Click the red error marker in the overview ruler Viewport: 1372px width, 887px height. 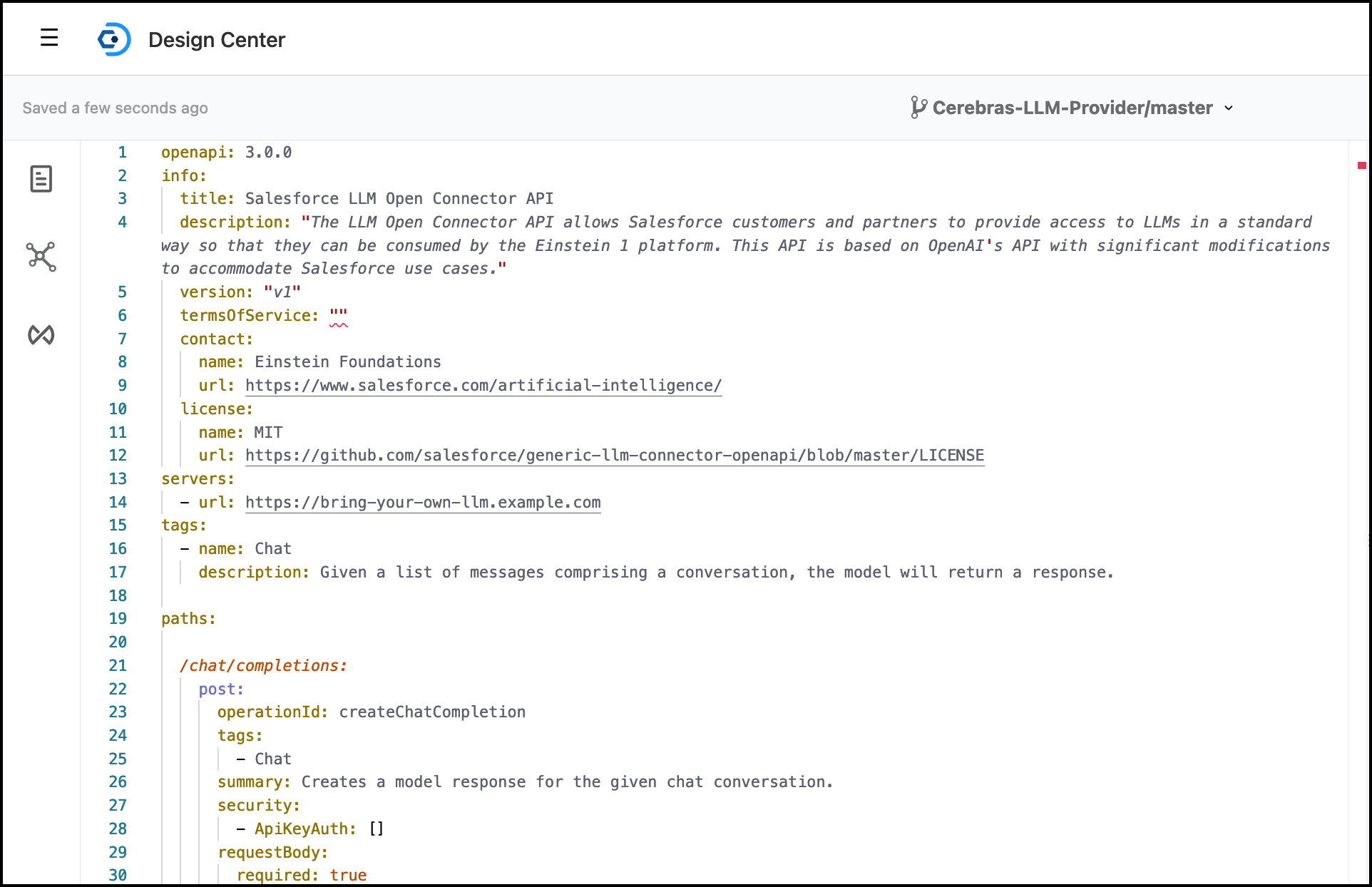(x=1361, y=165)
